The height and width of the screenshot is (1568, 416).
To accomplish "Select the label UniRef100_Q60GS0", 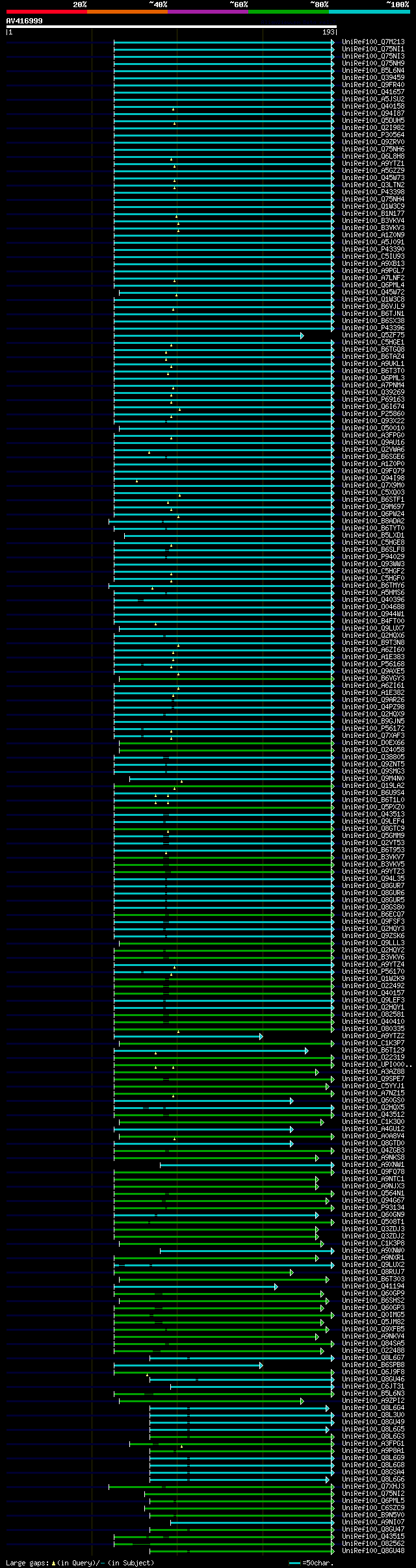I will (373, 1101).
